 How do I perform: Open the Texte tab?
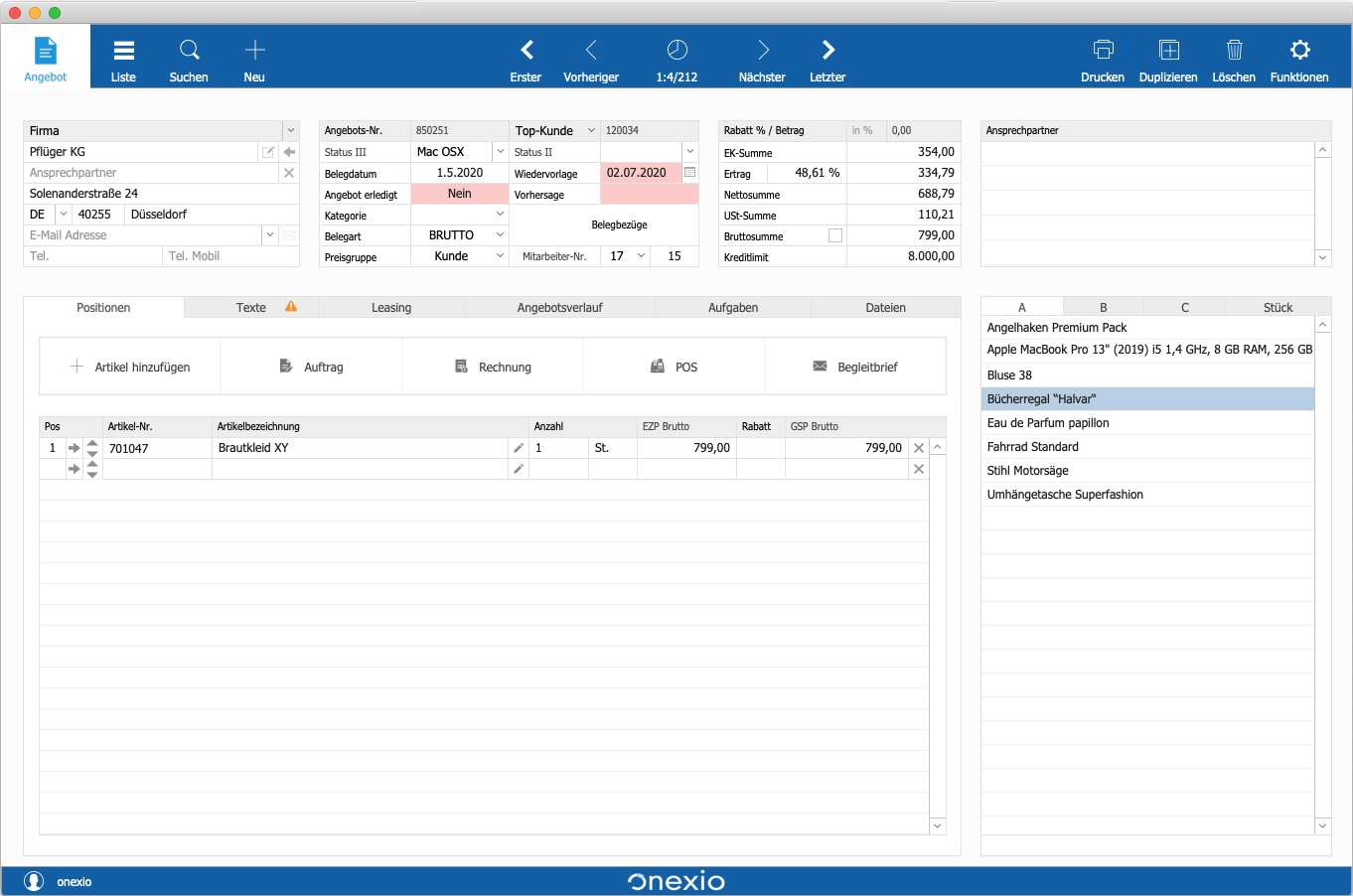251,308
